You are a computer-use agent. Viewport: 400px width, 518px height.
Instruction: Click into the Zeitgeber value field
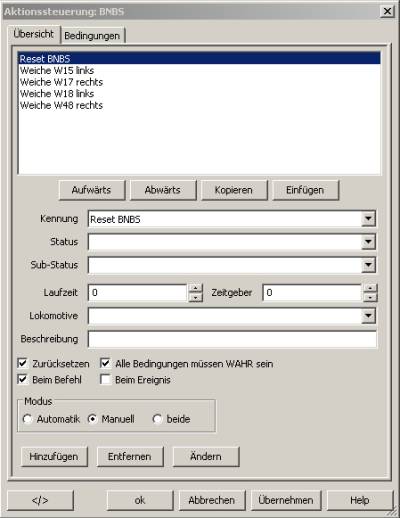click(x=312, y=293)
